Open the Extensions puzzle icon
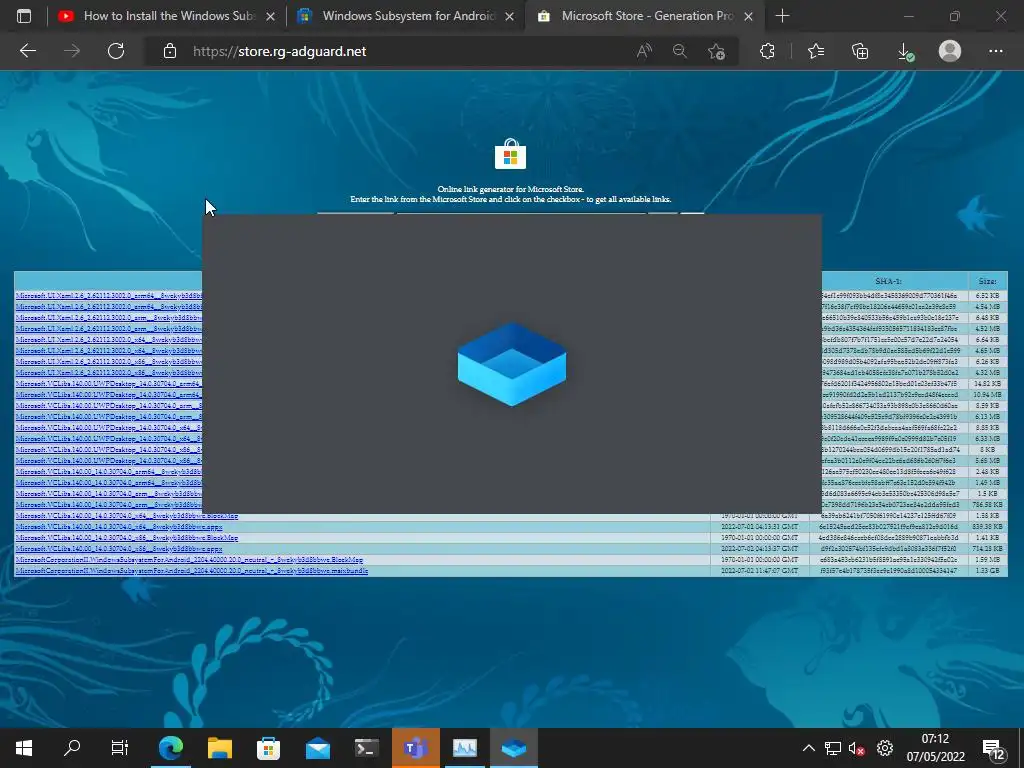1024x768 pixels. pyautogui.click(x=767, y=51)
